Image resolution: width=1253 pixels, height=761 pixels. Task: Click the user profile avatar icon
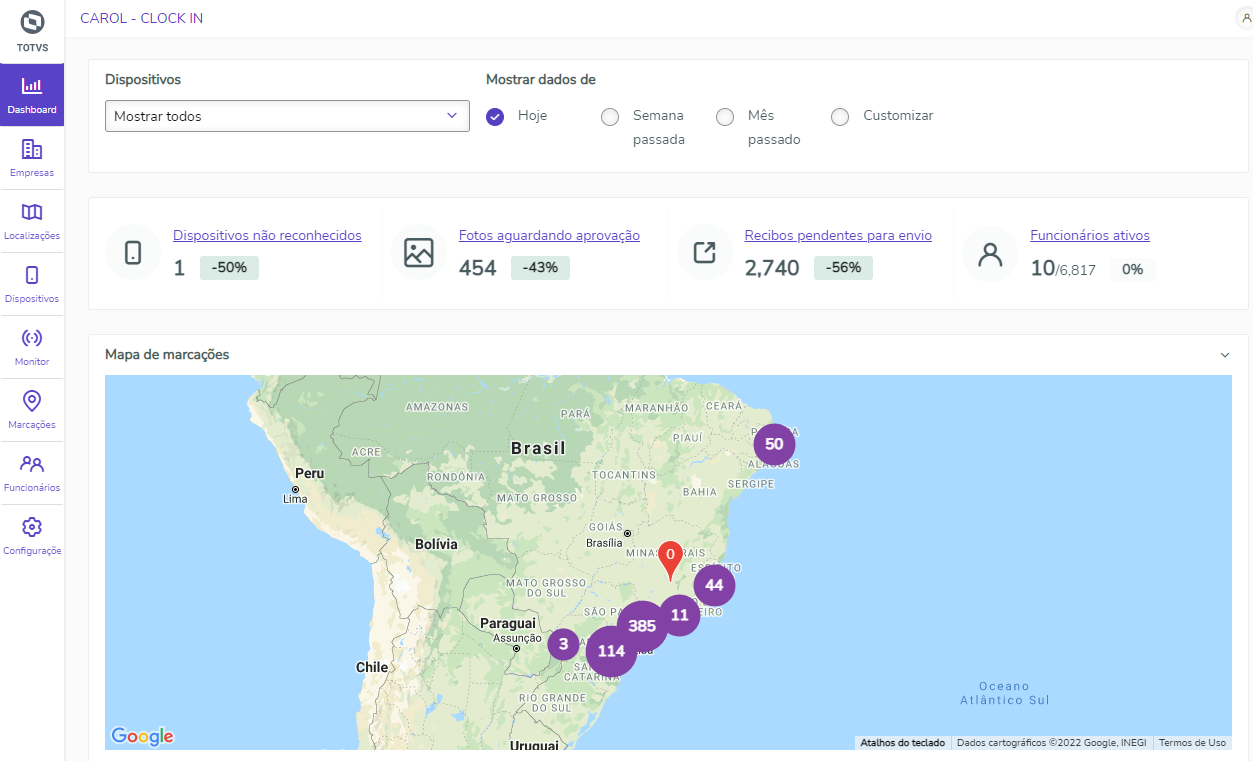1245,18
